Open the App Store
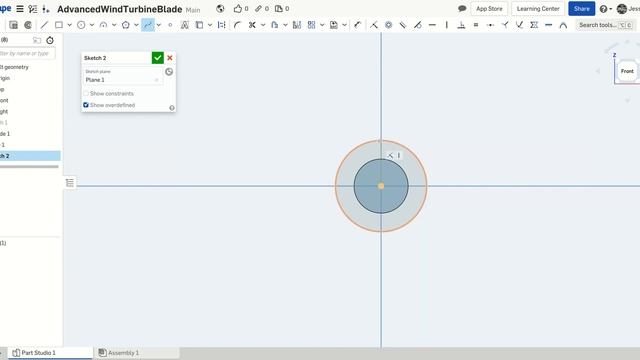Screen dimensions: 640x360 tap(489, 9)
